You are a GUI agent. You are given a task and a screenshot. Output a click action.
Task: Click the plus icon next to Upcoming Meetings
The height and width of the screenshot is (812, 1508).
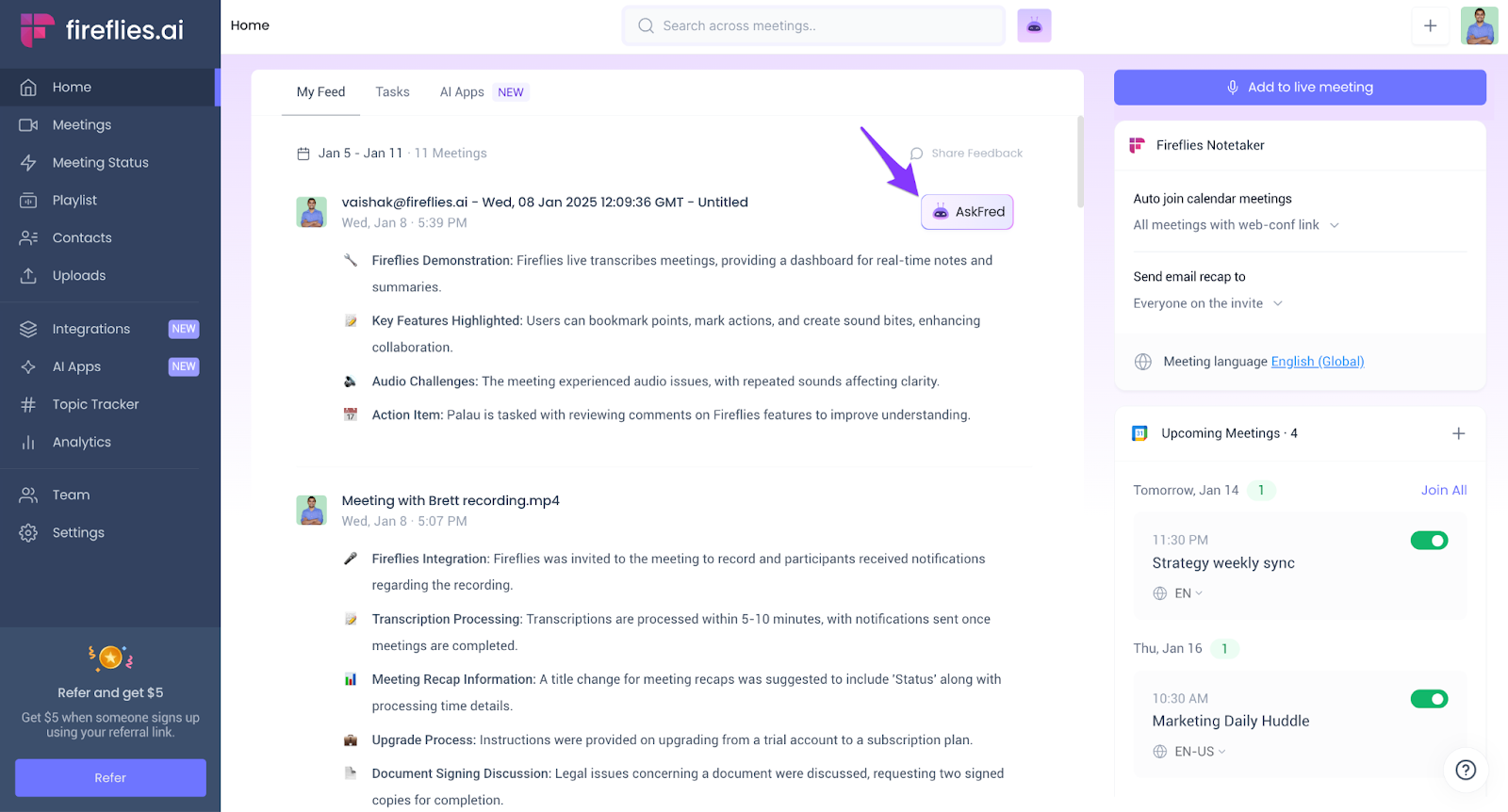(1458, 433)
